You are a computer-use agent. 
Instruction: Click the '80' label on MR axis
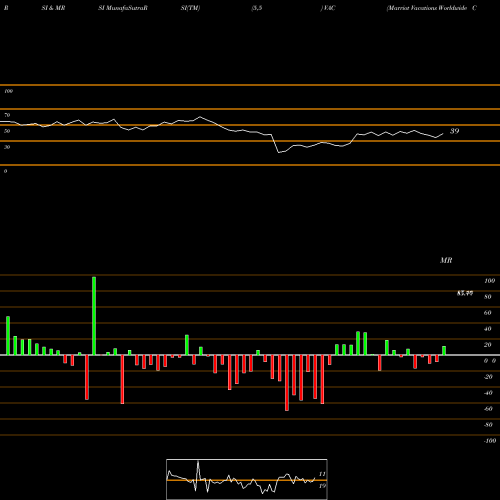point(488,297)
